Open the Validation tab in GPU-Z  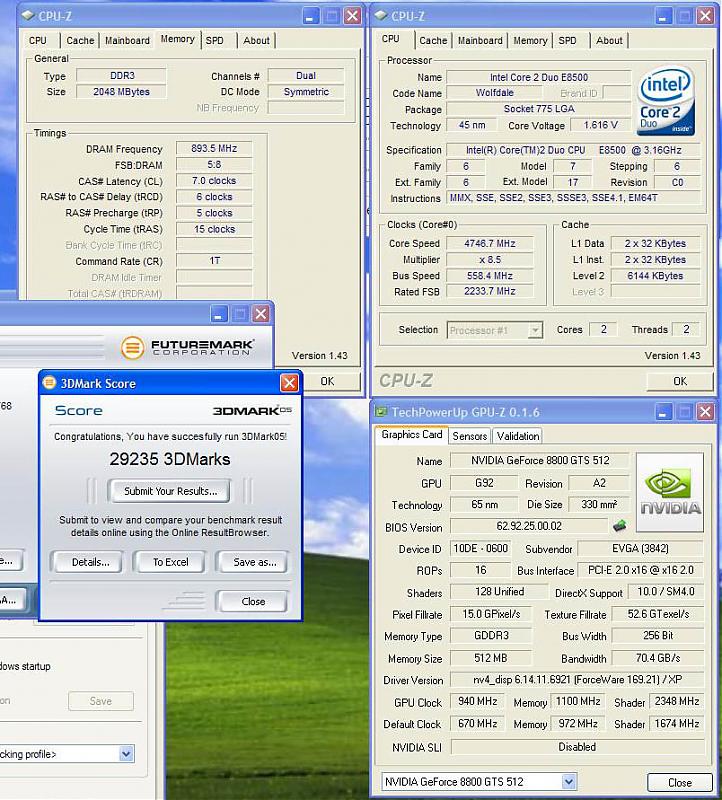[518, 436]
